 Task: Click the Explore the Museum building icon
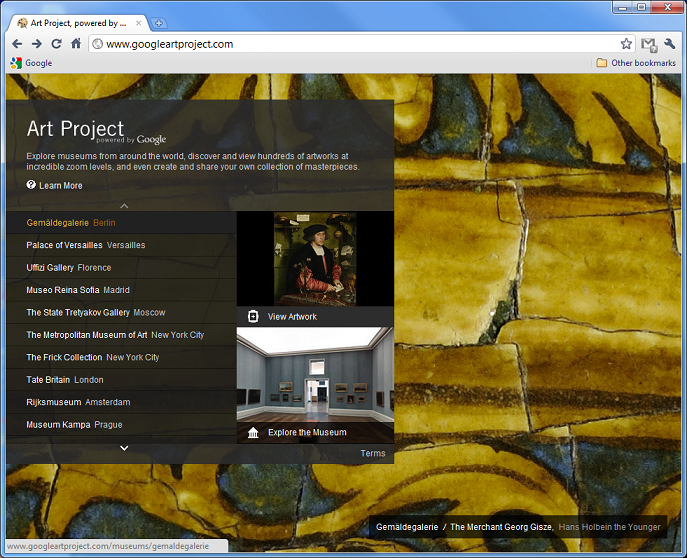(253, 433)
